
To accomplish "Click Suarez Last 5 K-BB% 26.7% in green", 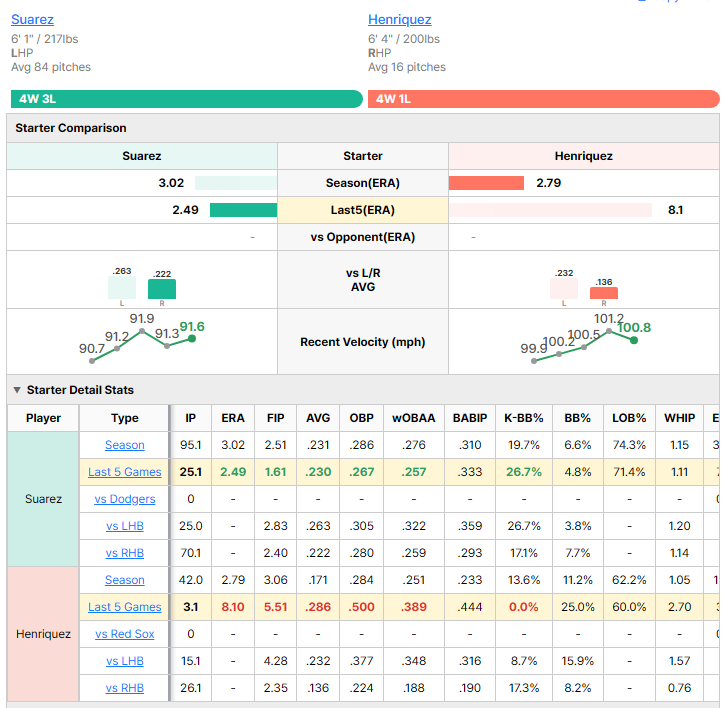I will click(x=524, y=472).
